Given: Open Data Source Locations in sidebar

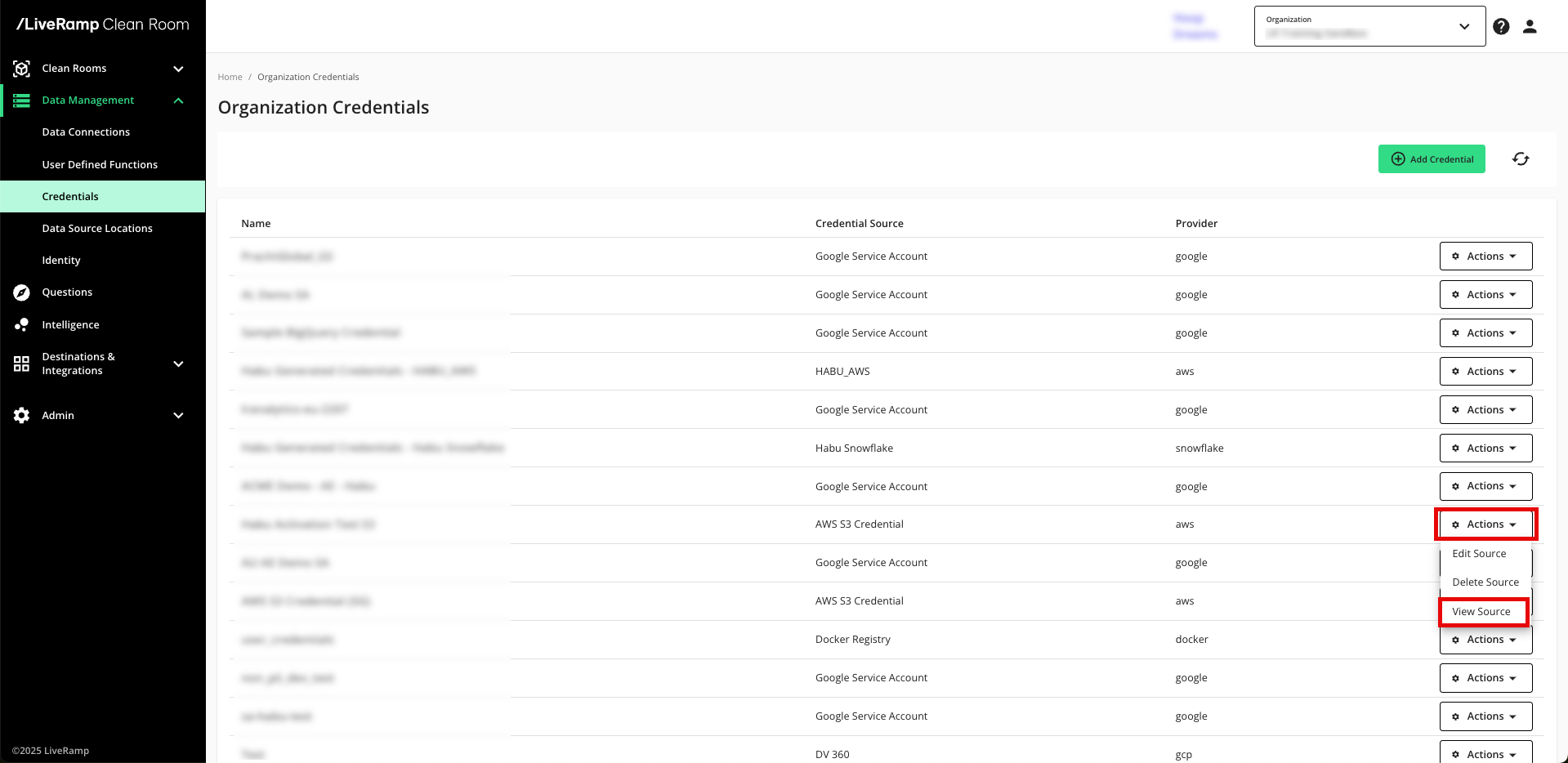Looking at the screenshot, I should click(x=97, y=229).
